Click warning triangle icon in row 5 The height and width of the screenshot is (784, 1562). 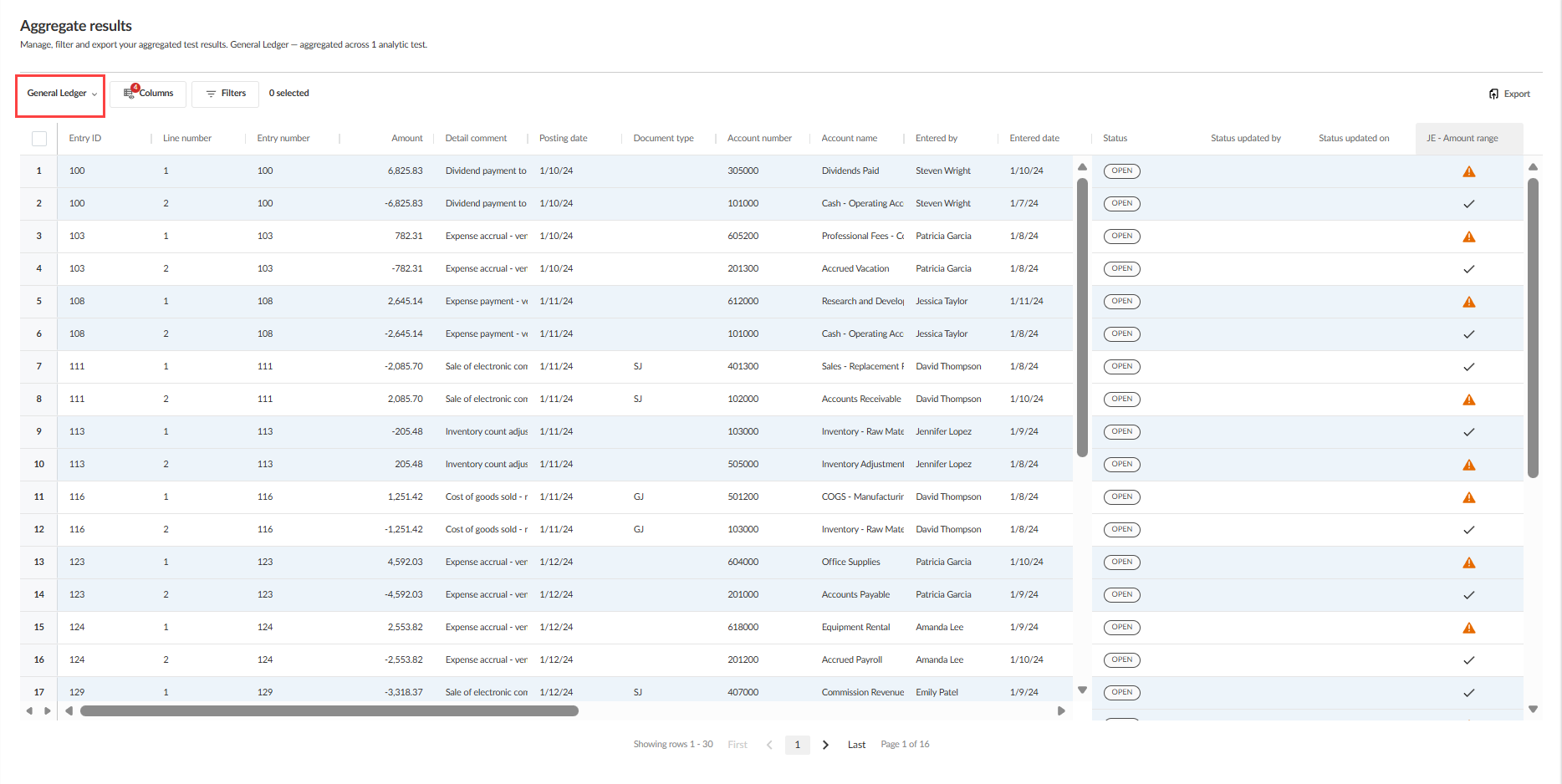pos(1468,302)
